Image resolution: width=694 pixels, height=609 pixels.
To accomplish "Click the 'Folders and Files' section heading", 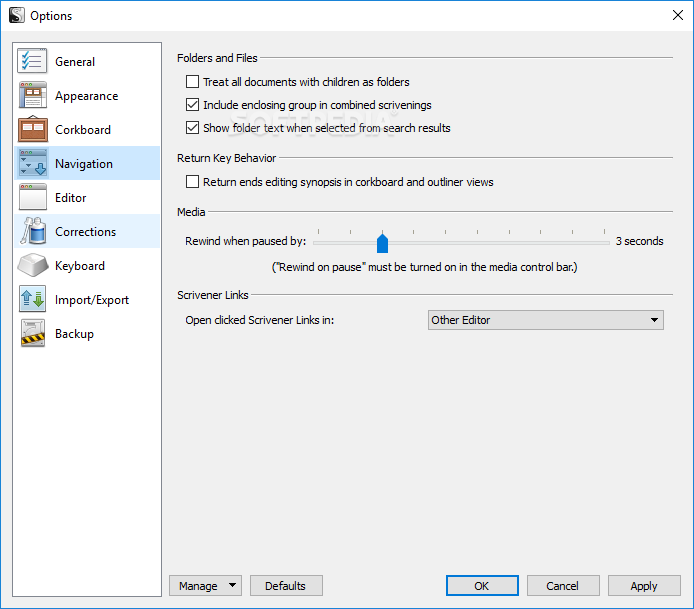I will [217, 58].
